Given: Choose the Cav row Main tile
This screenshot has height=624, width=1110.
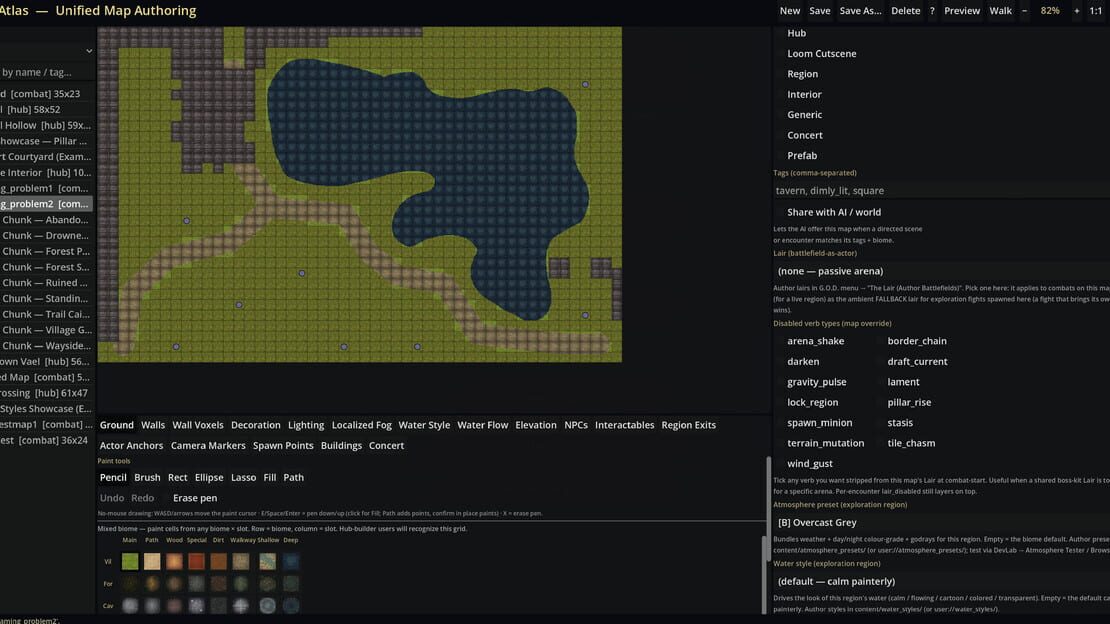Looking at the screenshot, I should [x=130, y=606].
